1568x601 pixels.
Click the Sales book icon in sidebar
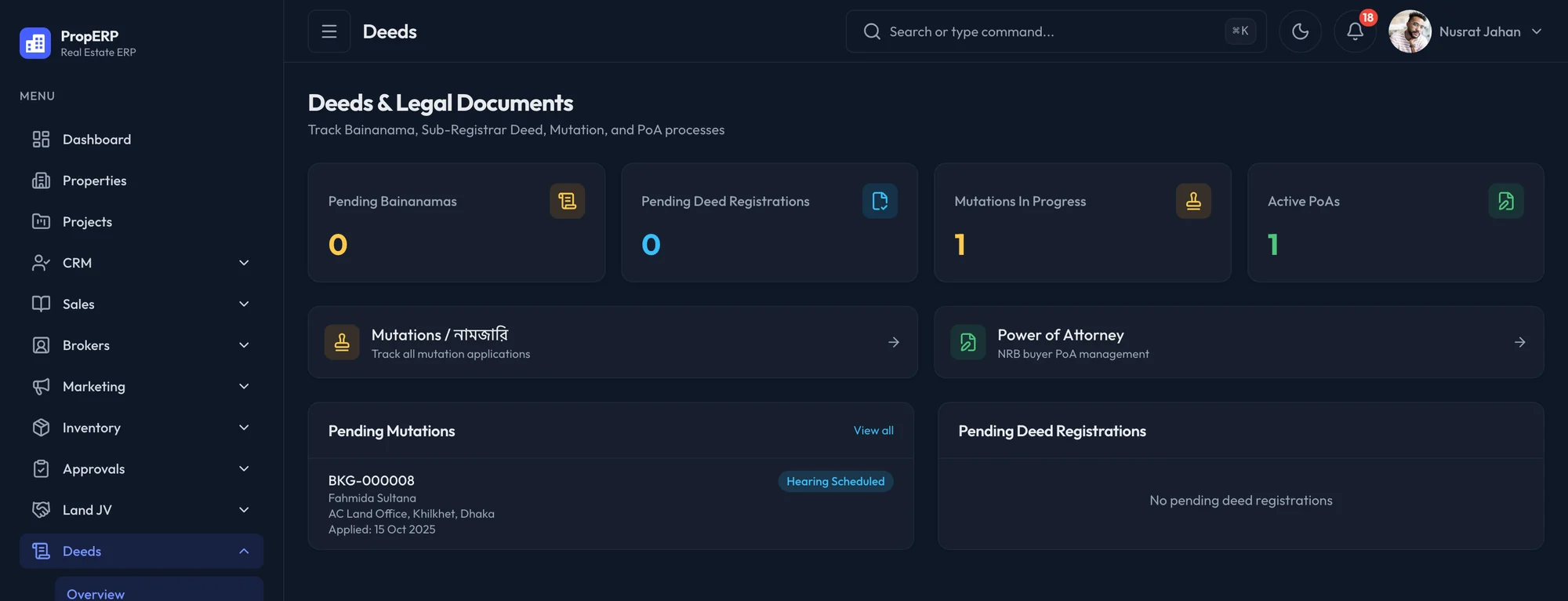41,304
